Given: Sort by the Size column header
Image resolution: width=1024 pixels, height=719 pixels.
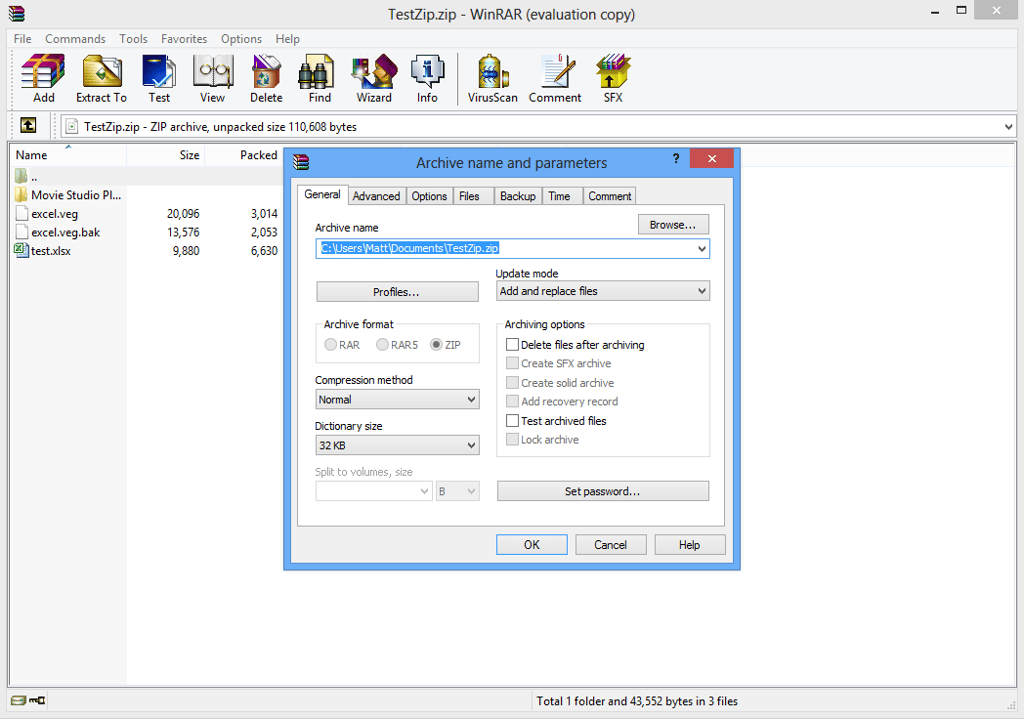Looking at the screenshot, I should point(166,155).
